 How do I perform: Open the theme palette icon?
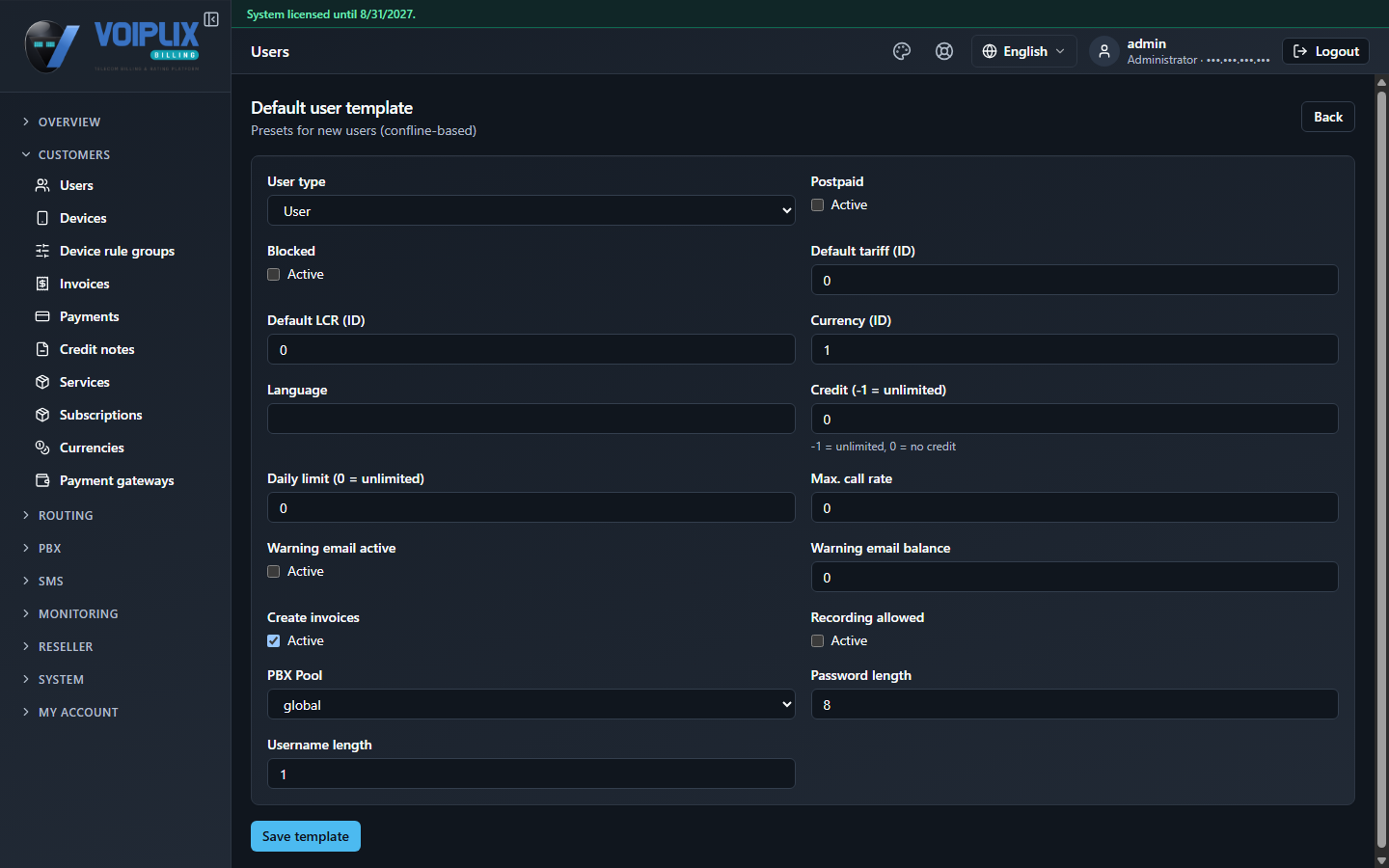pos(902,51)
